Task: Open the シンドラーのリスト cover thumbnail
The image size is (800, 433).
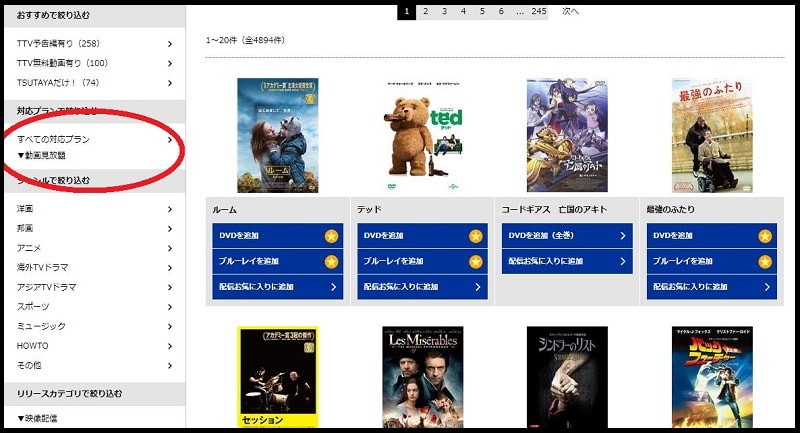Action: [x=567, y=377]
